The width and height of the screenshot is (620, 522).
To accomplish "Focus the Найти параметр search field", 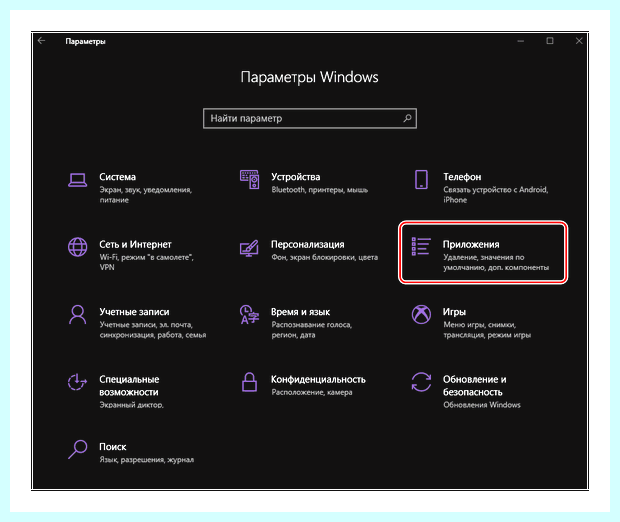I will click(x=310, y=118).
